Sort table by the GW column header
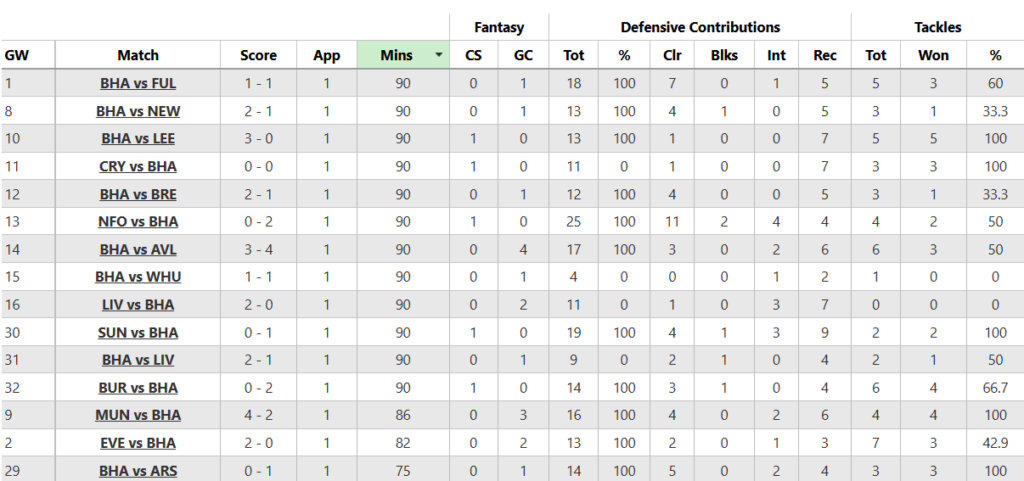 point(15,55)
